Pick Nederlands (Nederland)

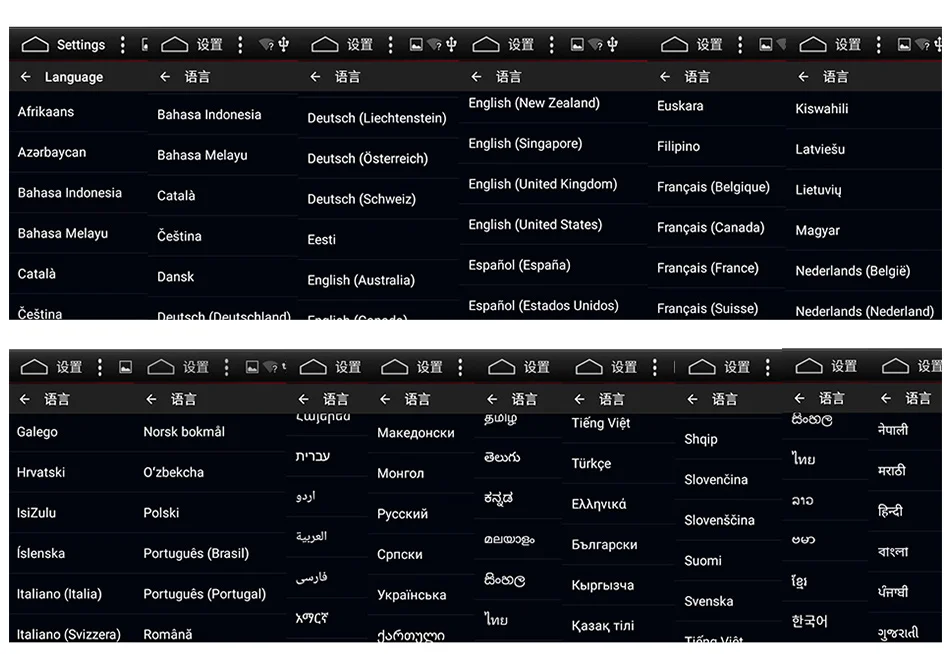click(x=865, y=312)
